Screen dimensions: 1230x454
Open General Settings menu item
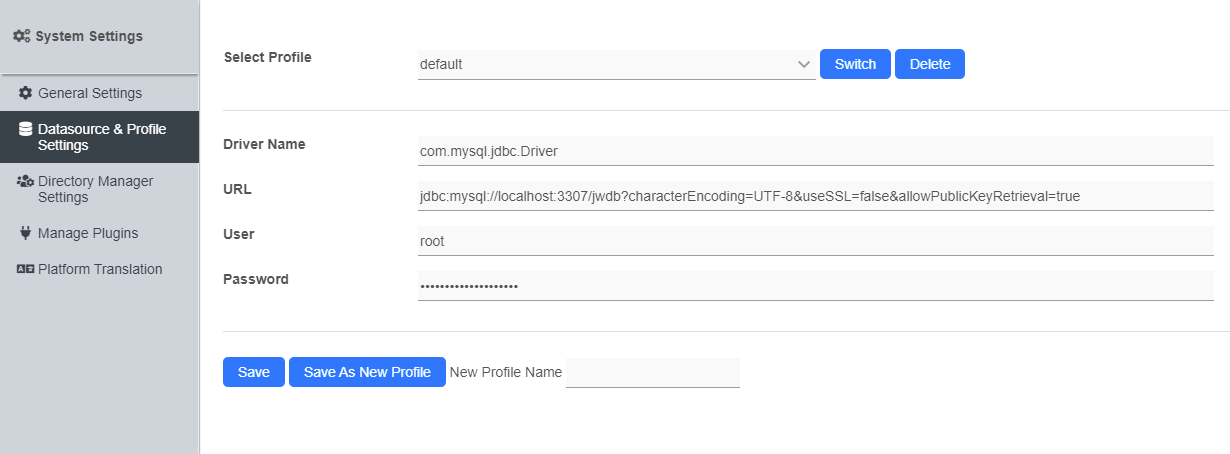point(90,93)
